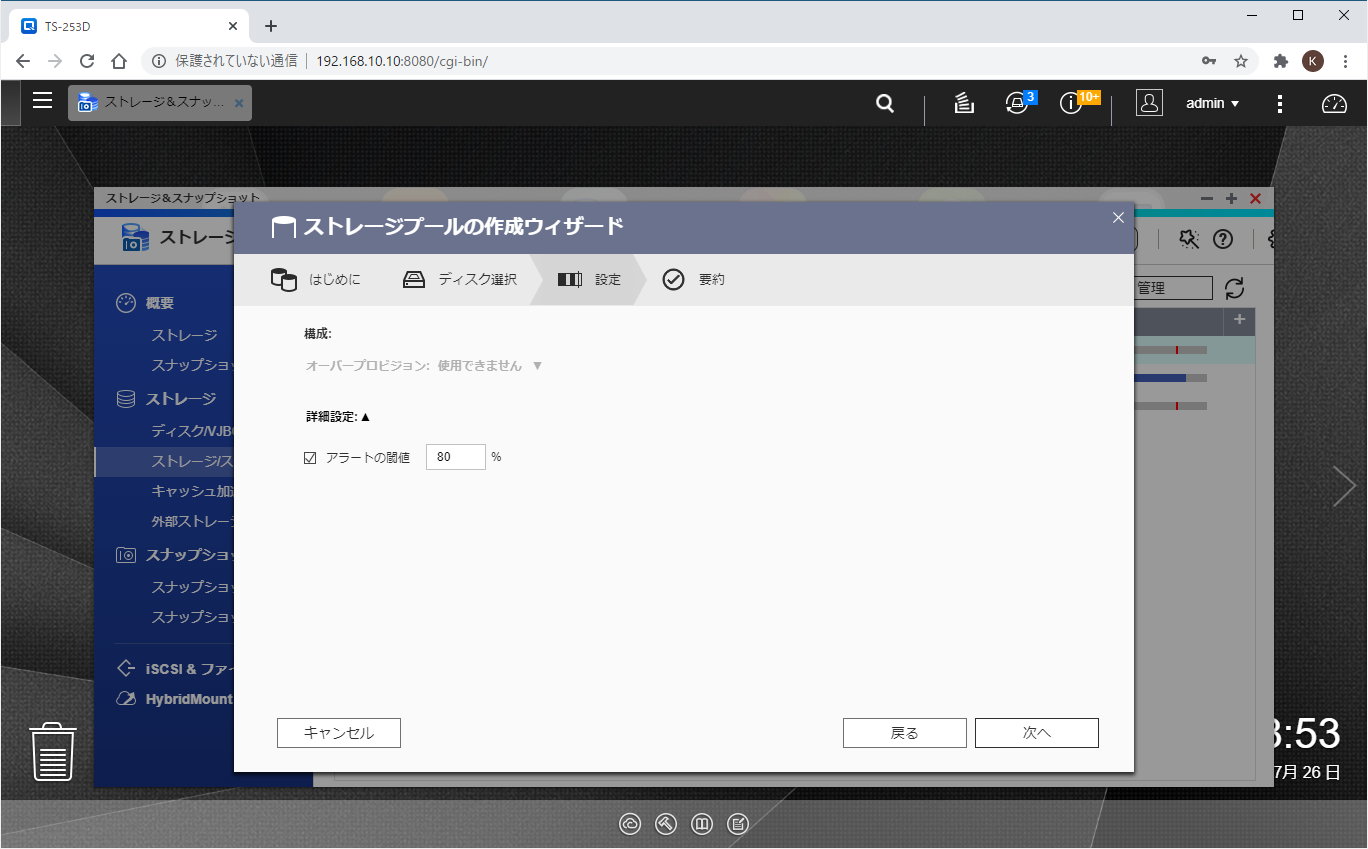Click the three-dot more options icon
Image resolution: width=1368 pixels, height=849 pixels.
1280,103
